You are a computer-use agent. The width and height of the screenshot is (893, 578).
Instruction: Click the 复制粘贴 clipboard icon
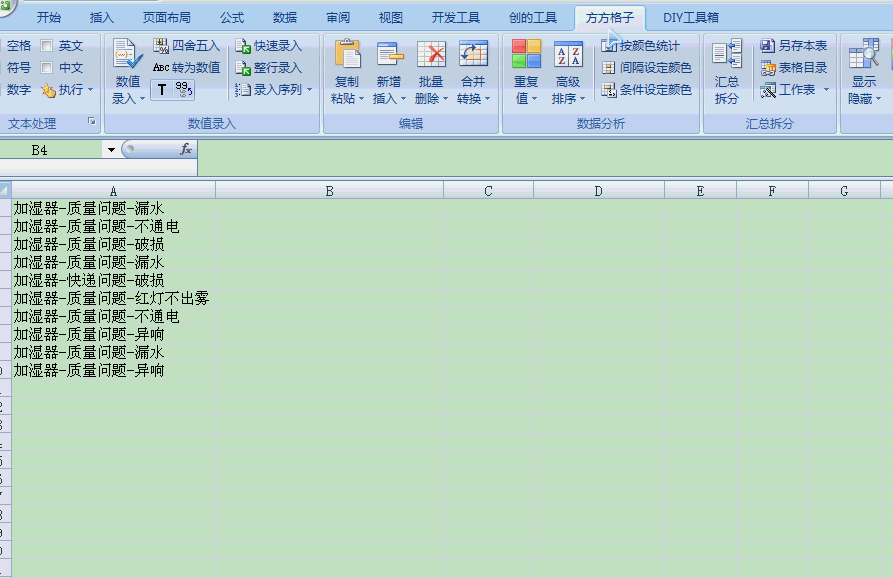[x=347, y=56]
